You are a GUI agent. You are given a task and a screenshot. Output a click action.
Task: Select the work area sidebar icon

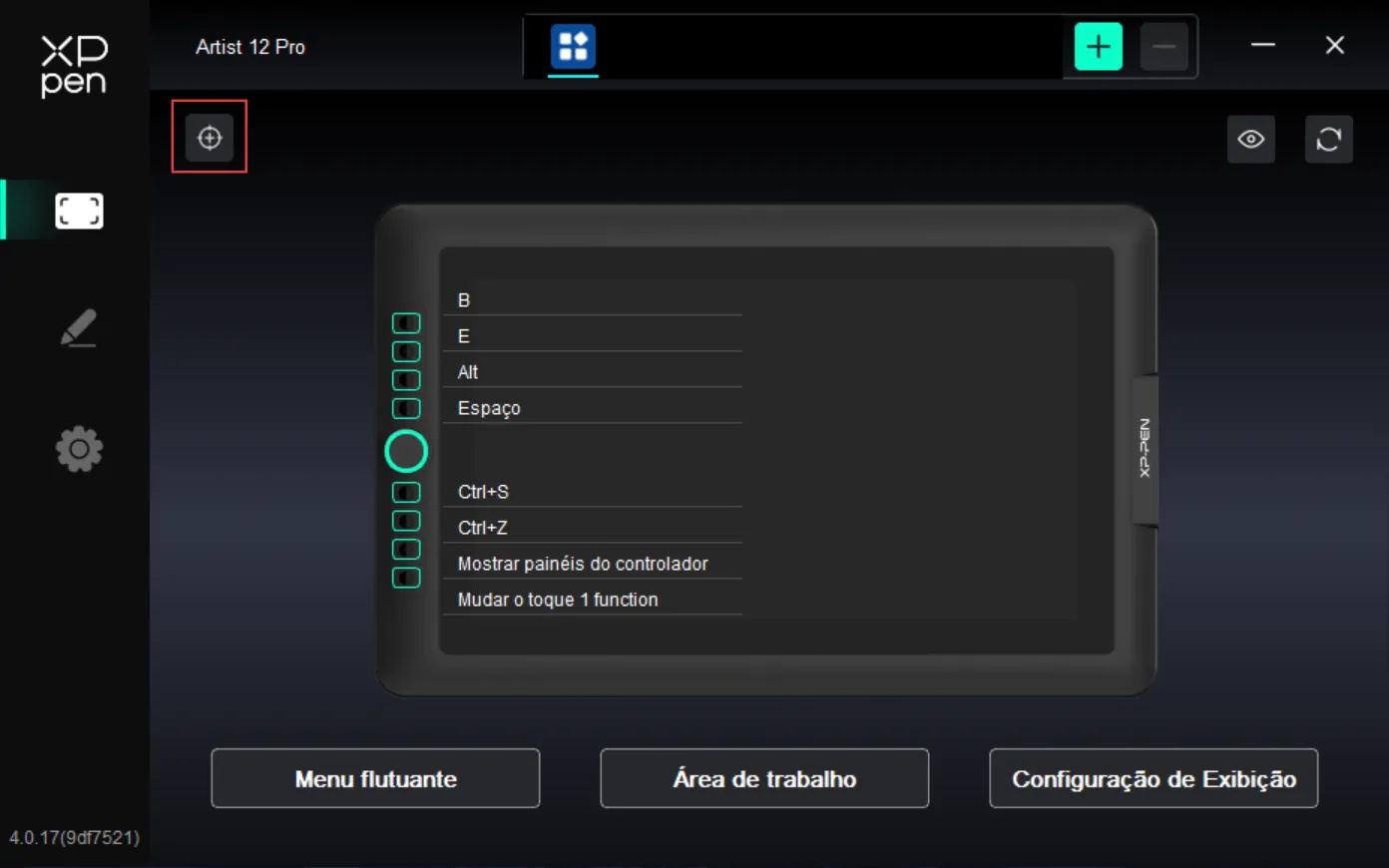(79, 211)
